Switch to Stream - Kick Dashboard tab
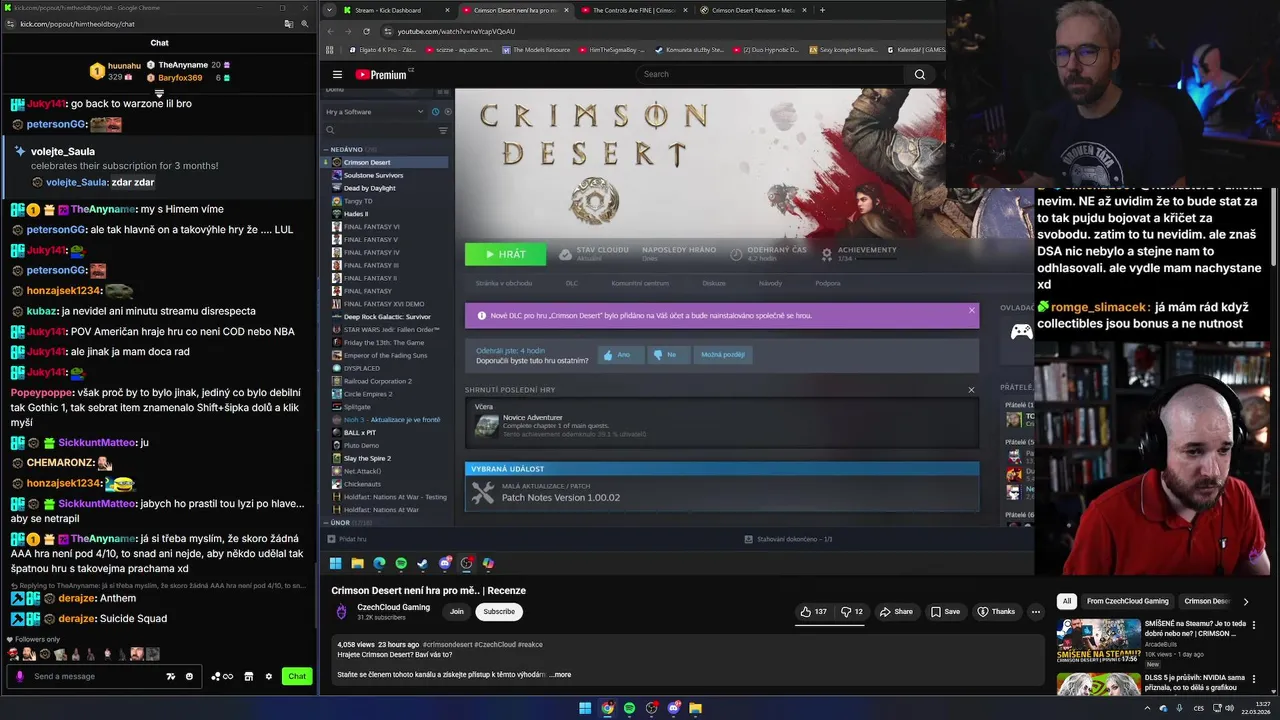The width and height of the screenshot is (1280, 720). [396, 10]
